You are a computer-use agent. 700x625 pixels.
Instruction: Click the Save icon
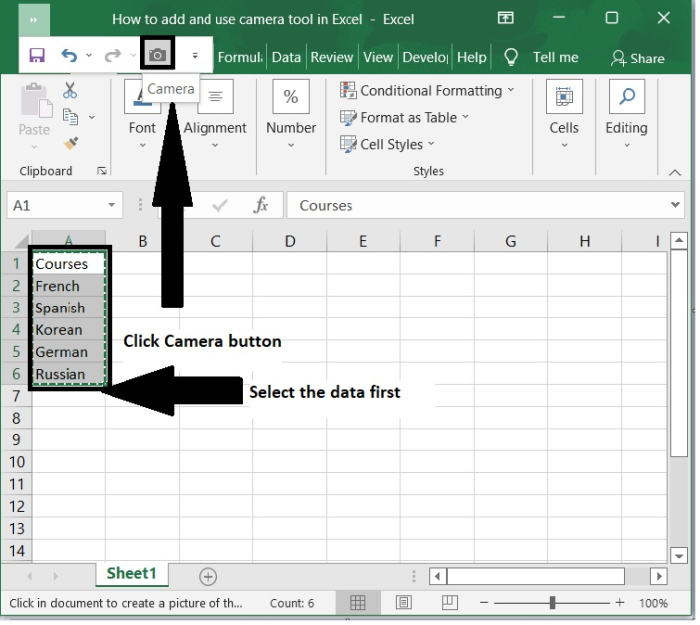(37, 57)
